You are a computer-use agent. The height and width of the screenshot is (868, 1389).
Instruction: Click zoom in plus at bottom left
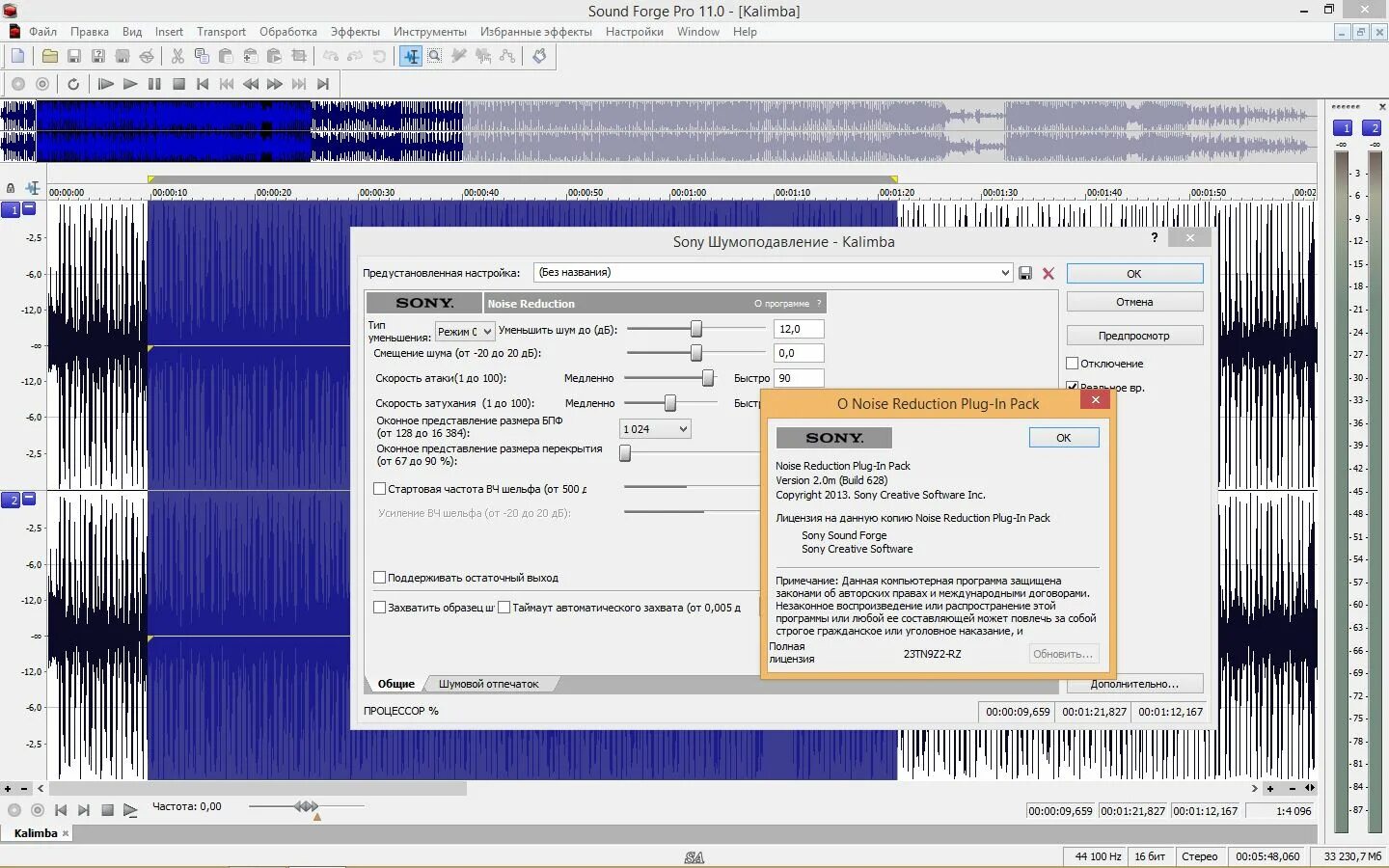[8, 788]
